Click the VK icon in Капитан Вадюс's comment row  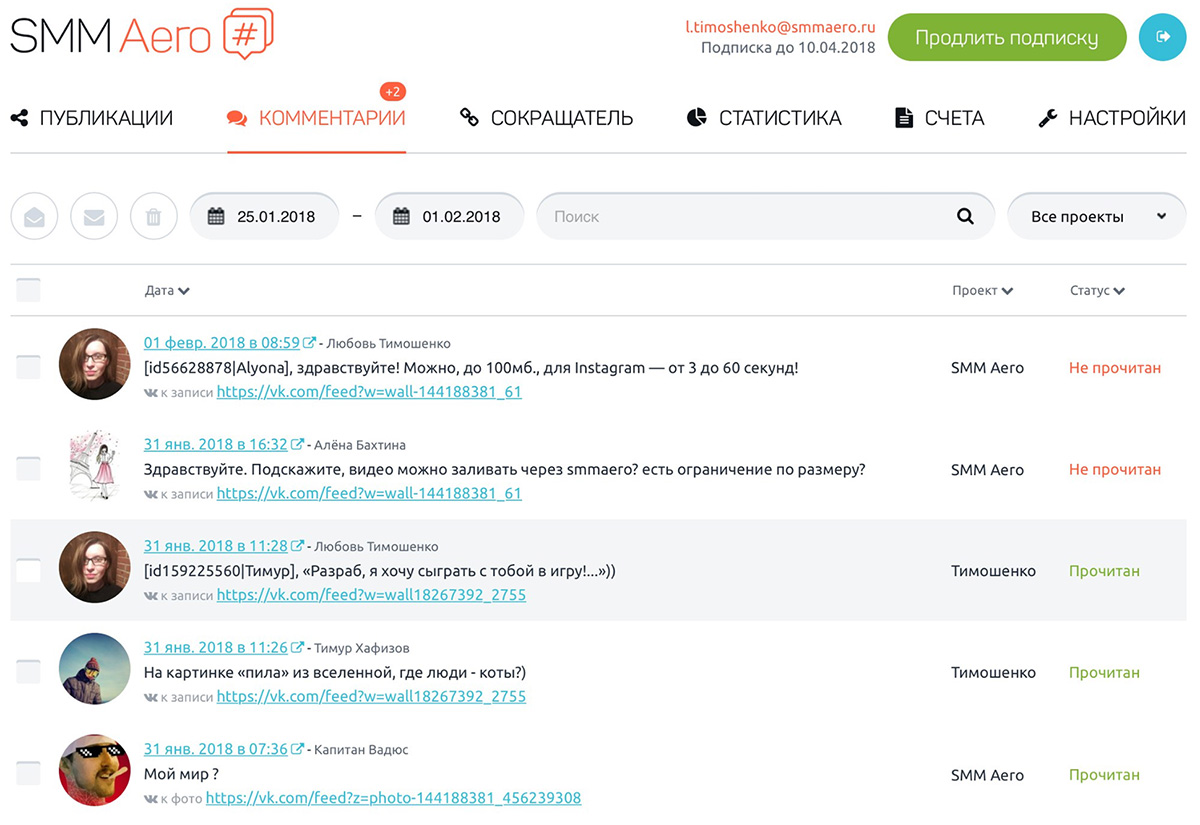(x=151, y=799)
